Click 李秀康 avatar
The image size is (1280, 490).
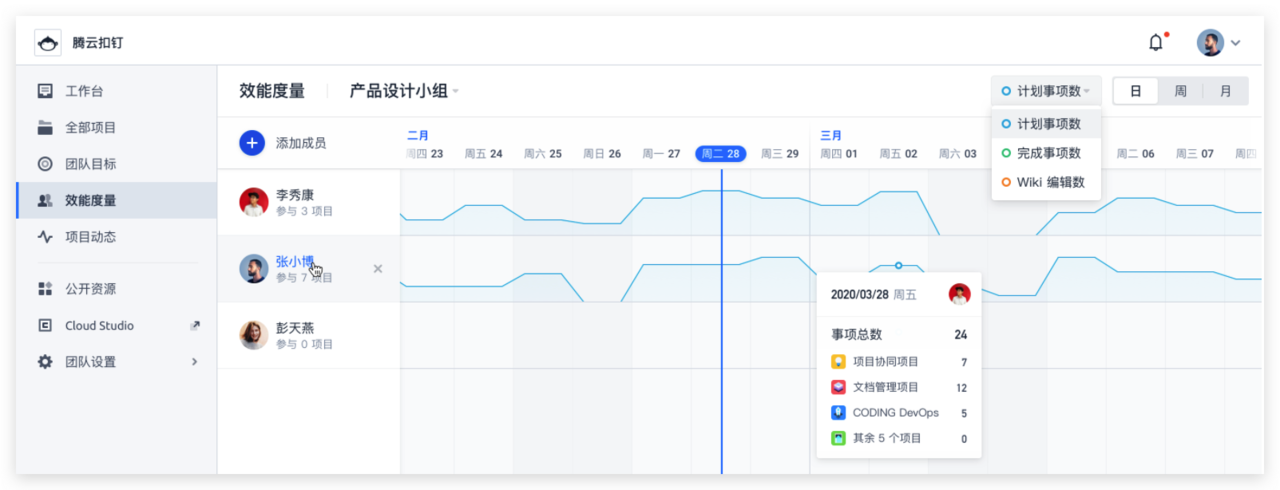pyautogui.click(x=254, y=202)
